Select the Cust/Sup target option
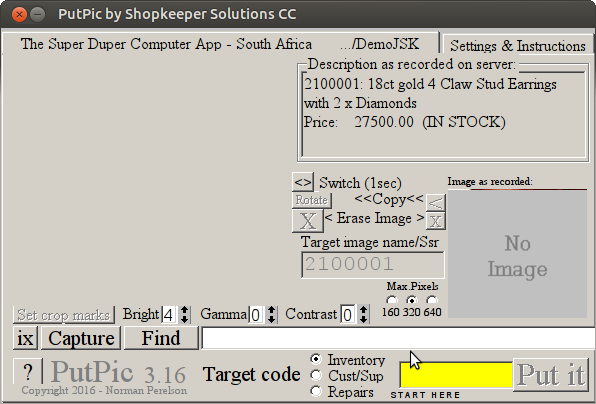Screen dimensions: 596x404 (x=316, y=375)
